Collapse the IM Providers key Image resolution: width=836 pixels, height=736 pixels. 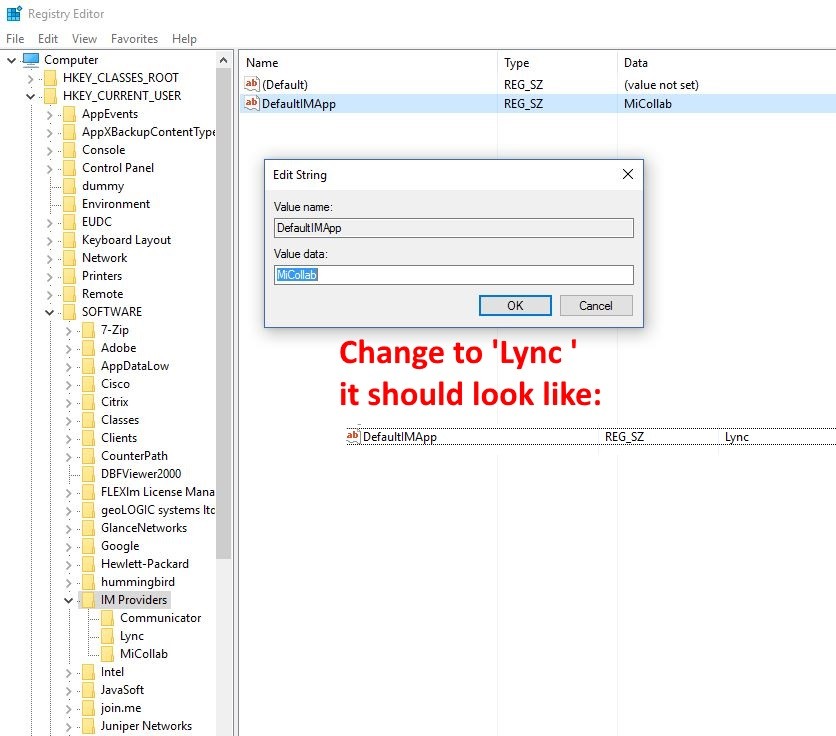[x=69, y=600]
